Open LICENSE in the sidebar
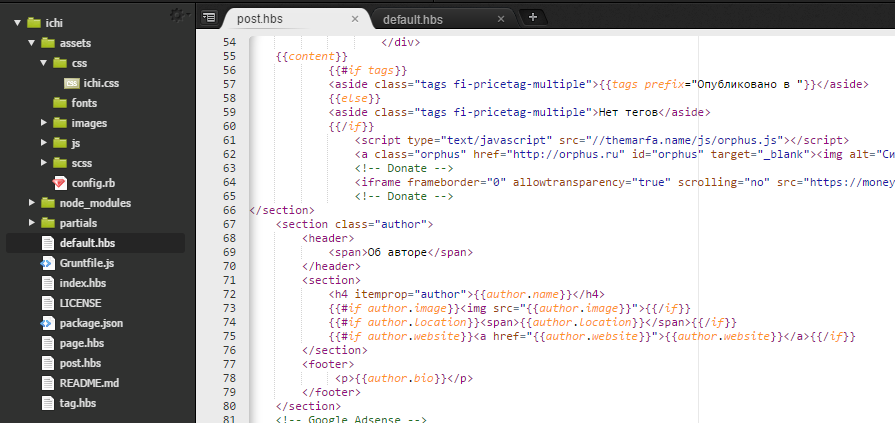The height and width of the screenshot is (423, 895). click(80, 303)
